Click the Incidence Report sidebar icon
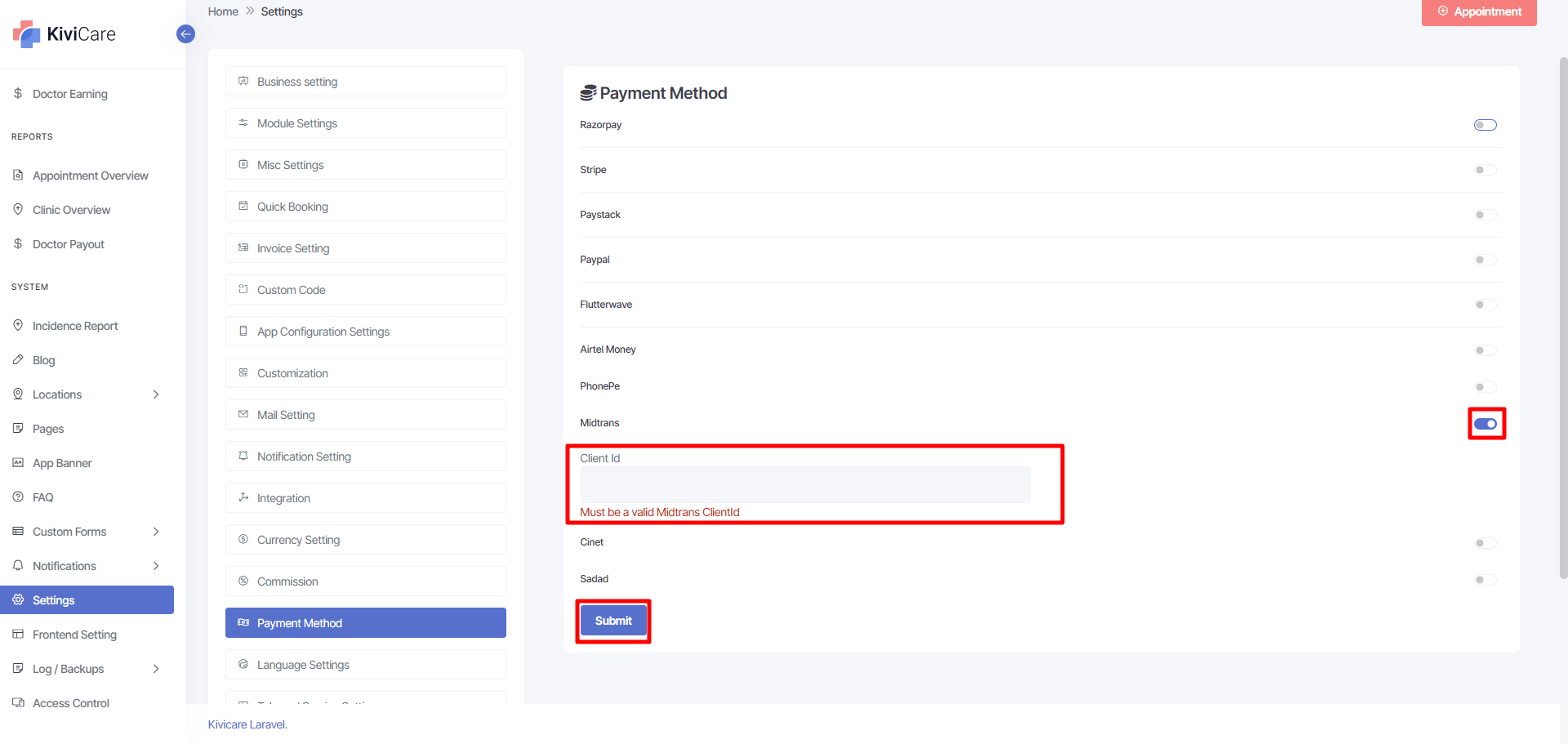 pos(18,326)
